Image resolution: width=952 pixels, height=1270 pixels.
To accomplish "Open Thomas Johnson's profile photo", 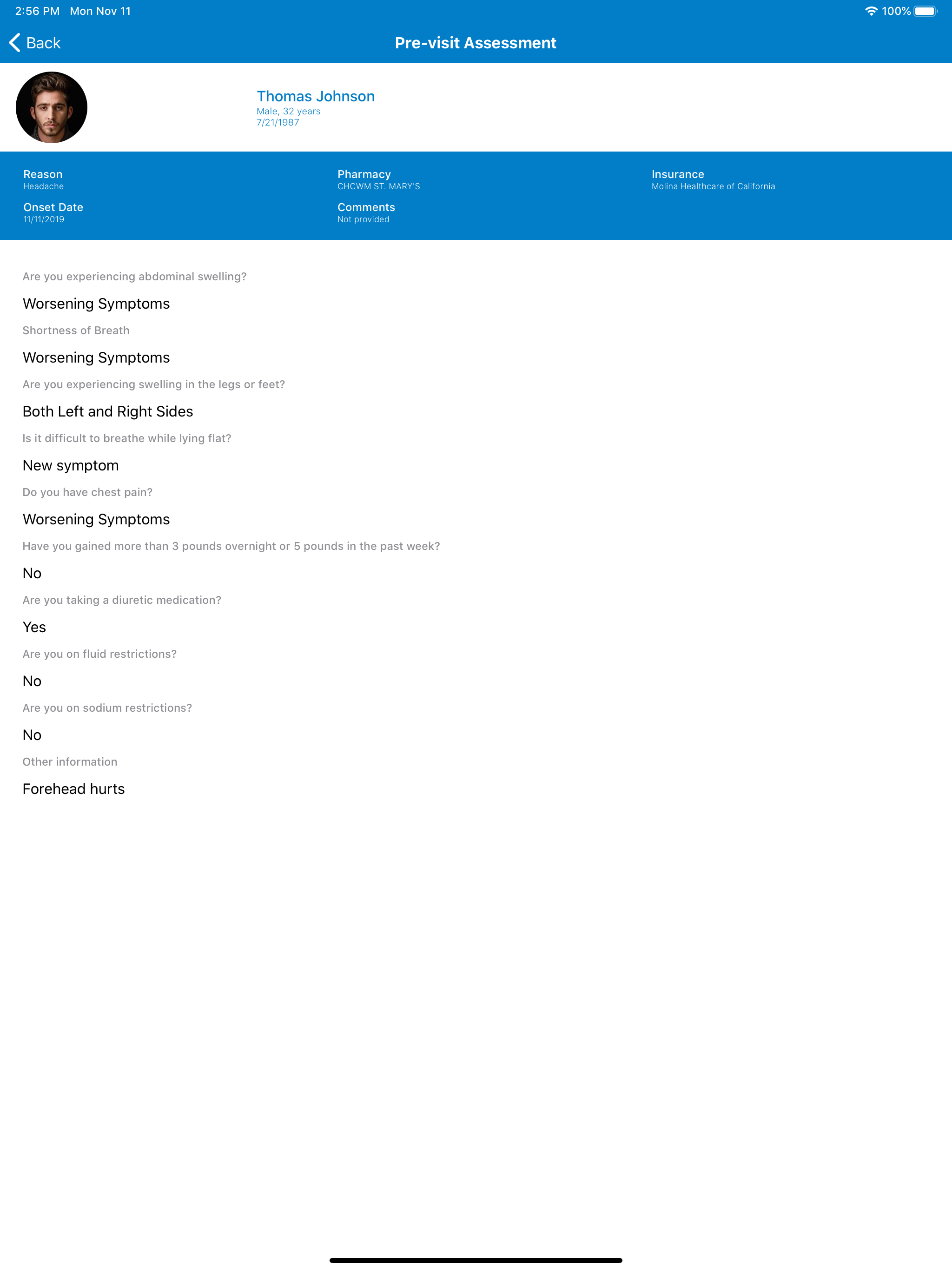I will click(x=52, y=107).
